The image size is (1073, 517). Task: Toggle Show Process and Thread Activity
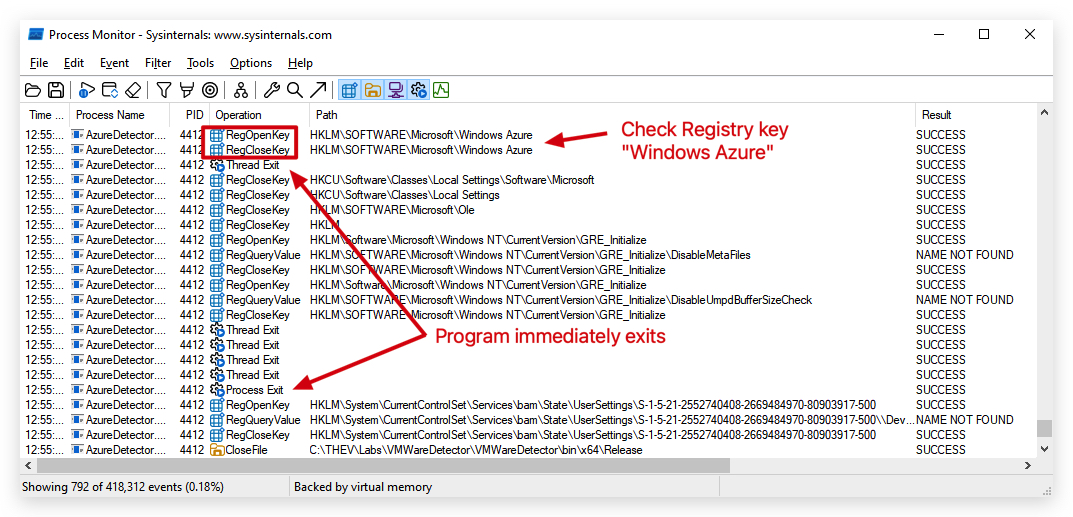click(418, 90)
